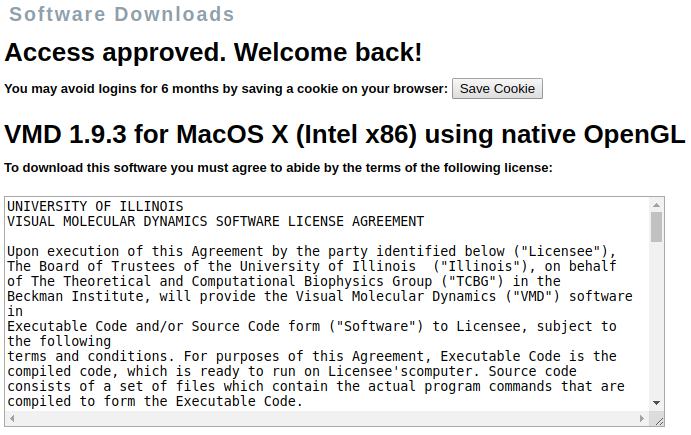Screen dimensions: 691x435
Task: Click the 'VISUAL MOLECULAR DYNAMICS SOFTWARE LICENSE AGREEMENT' line
Action: (x=215, y=221)
